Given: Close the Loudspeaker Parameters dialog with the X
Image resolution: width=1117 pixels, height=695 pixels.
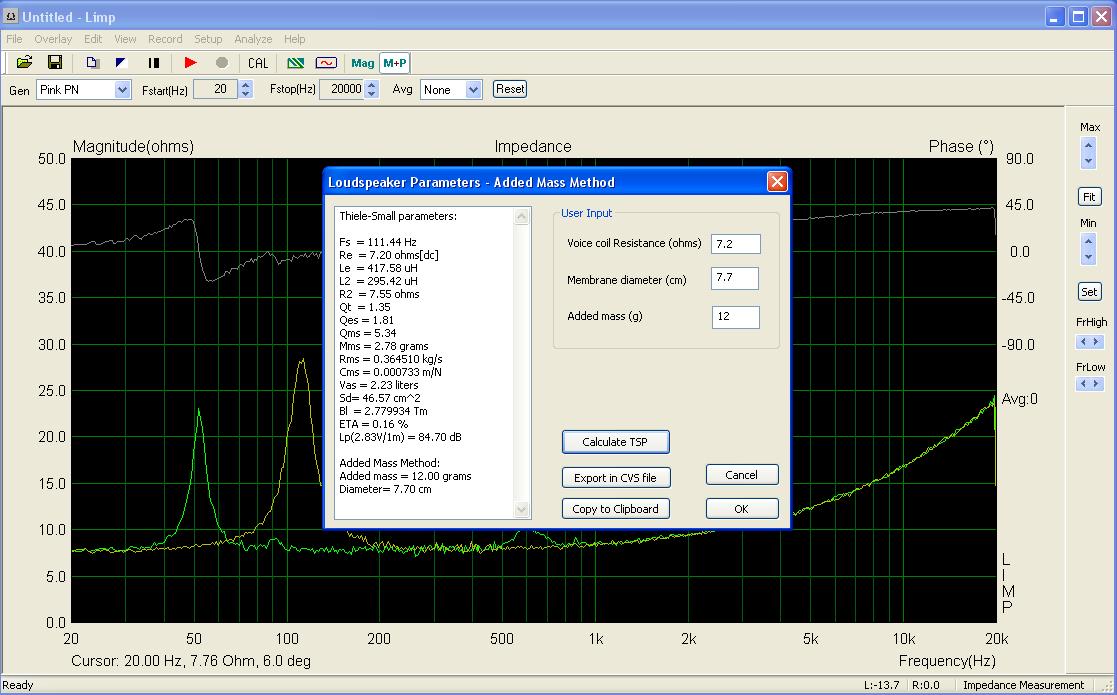Looking at the screenshot, I should [x=777, y=182].
